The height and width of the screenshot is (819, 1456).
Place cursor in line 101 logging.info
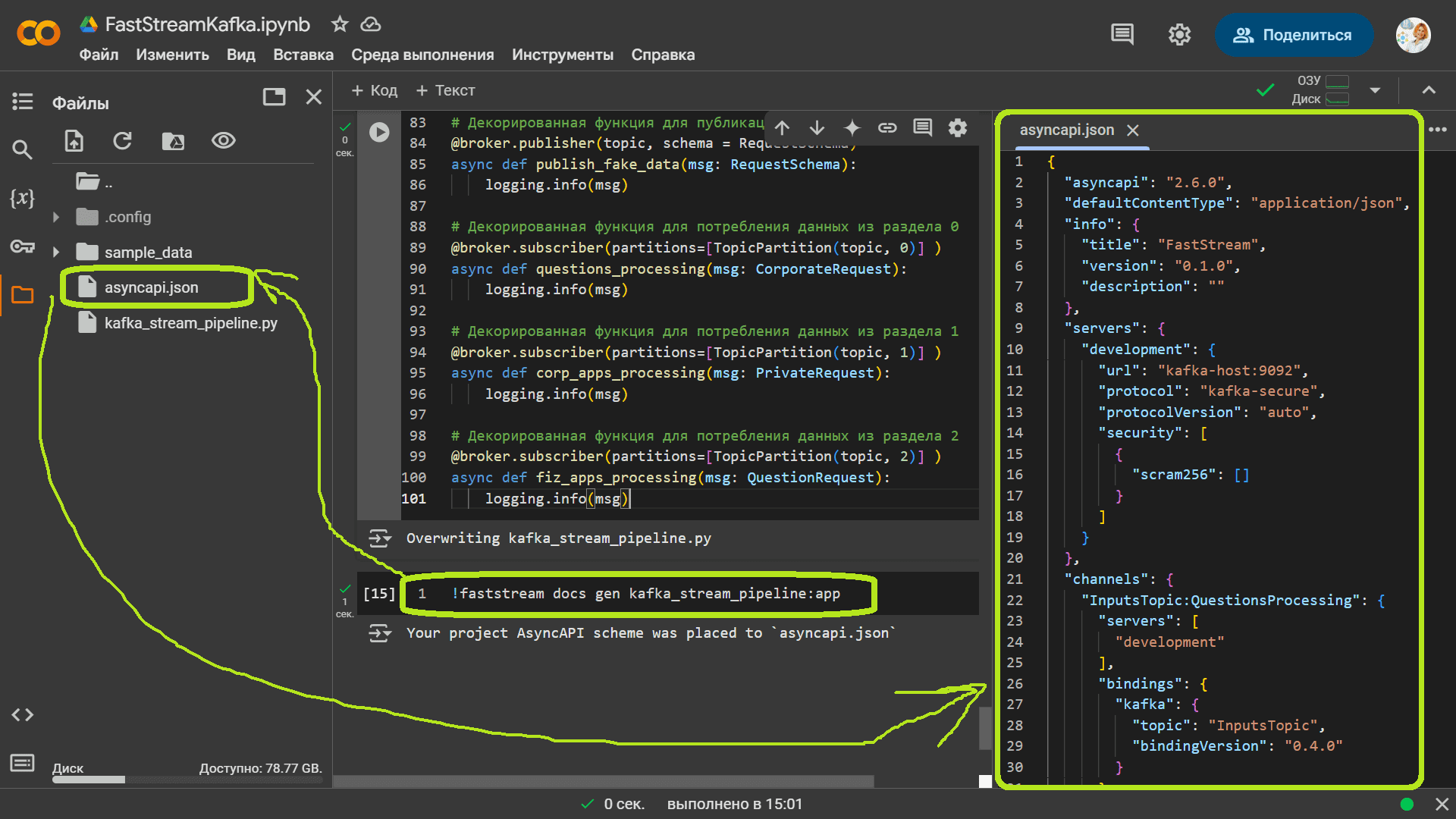tap(557, 499)
